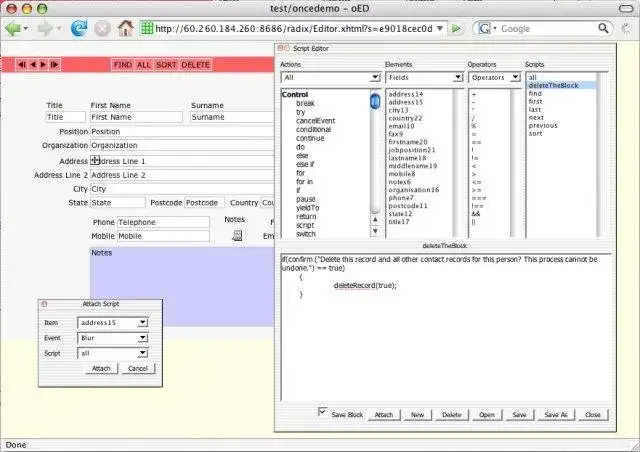Click the Delete button in Script Editor
Image resolution: width=640 pixels, height=452 pixels.
[x=451, y=415]
